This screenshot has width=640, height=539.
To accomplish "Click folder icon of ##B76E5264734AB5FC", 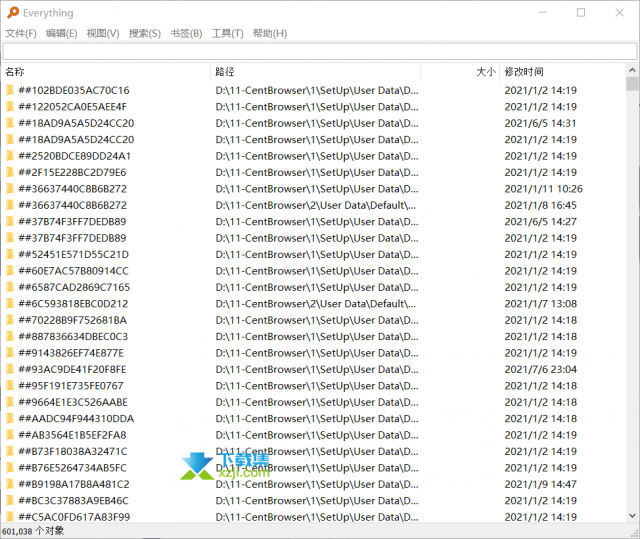I will [x=10, y=468].
